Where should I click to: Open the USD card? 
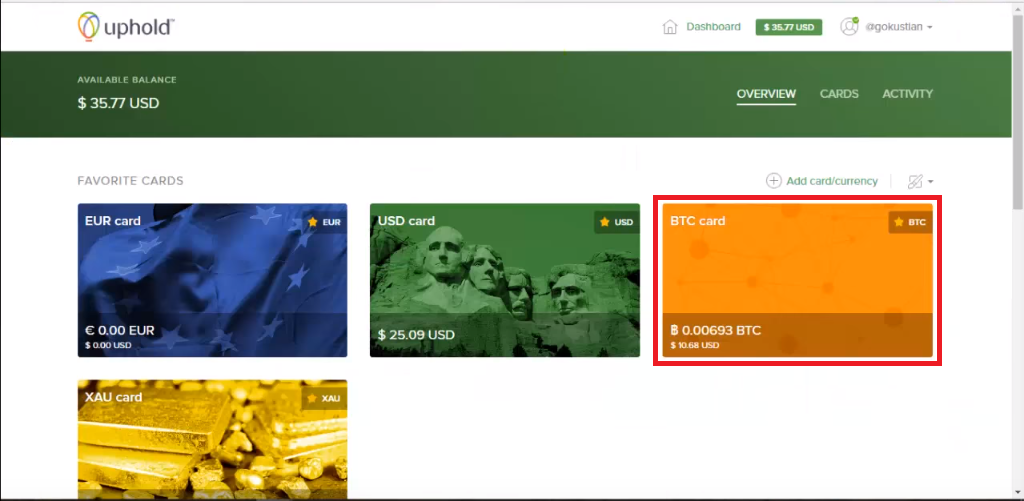(x=505, y=280)
